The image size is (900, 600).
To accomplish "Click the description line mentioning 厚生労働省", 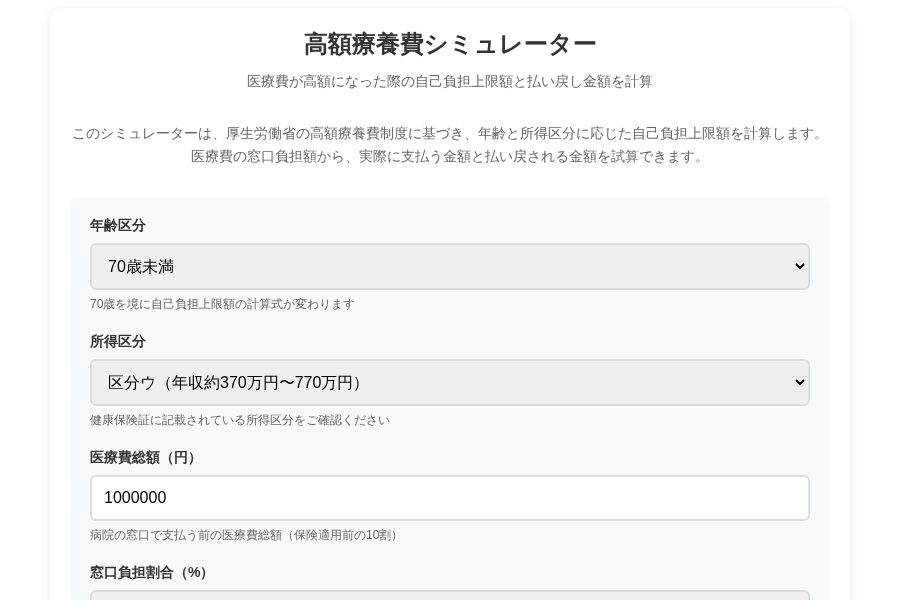I will click(x=450, y=134).
